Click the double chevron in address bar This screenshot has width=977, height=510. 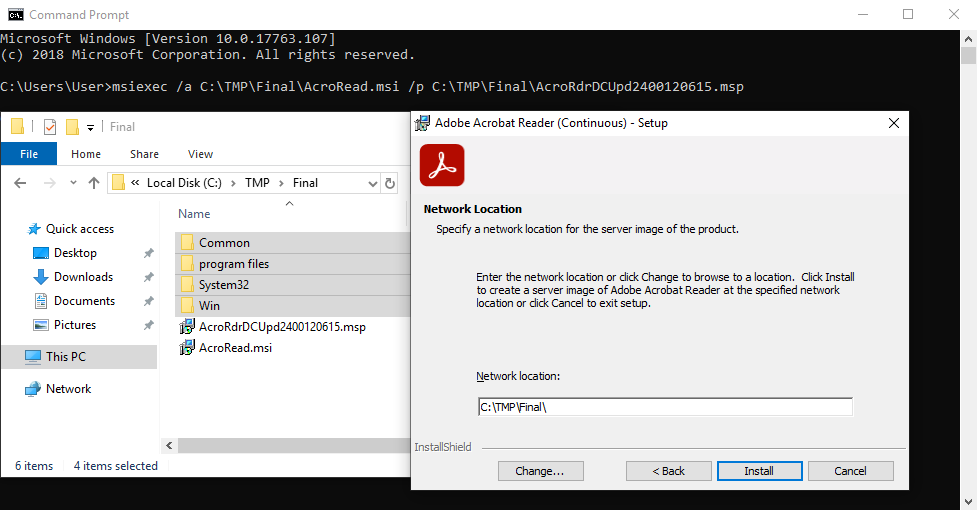(x=135, y=182)
